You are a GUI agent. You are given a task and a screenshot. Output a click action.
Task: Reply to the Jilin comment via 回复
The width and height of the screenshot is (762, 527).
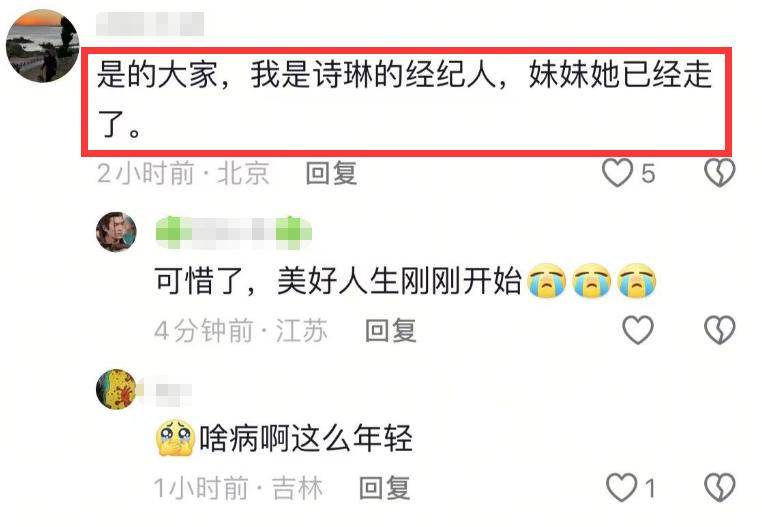[384, 488]
